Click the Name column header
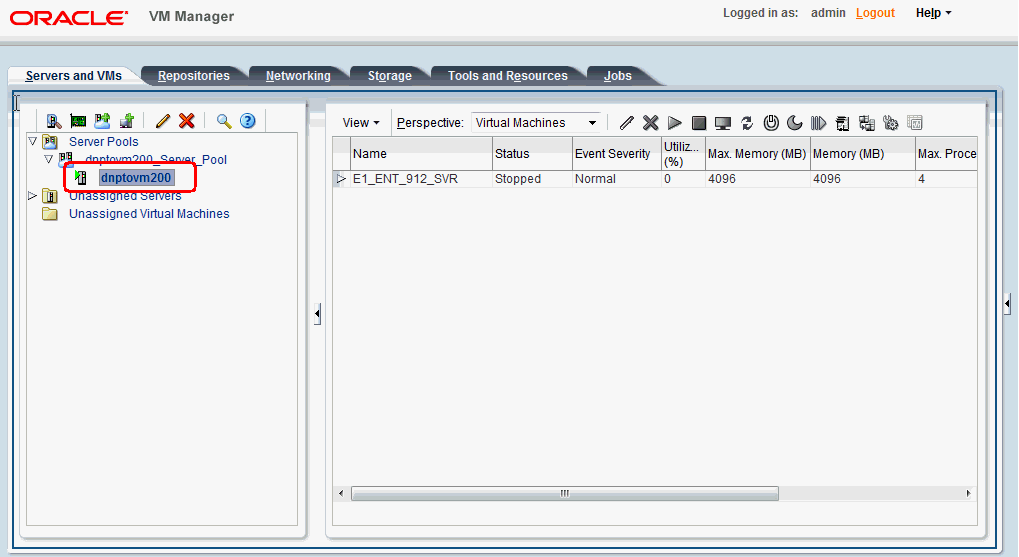This screenshot has width=1019, height=557. [x=421, y=154]
